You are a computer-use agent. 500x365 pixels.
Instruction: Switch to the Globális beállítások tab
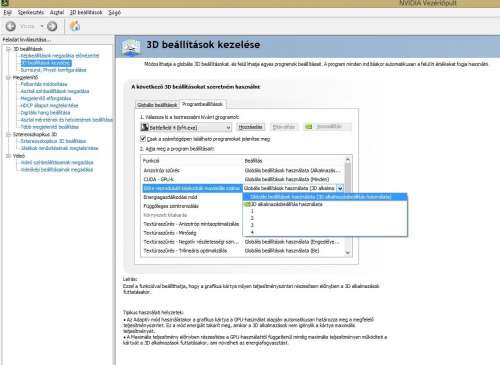pos(157,105)
